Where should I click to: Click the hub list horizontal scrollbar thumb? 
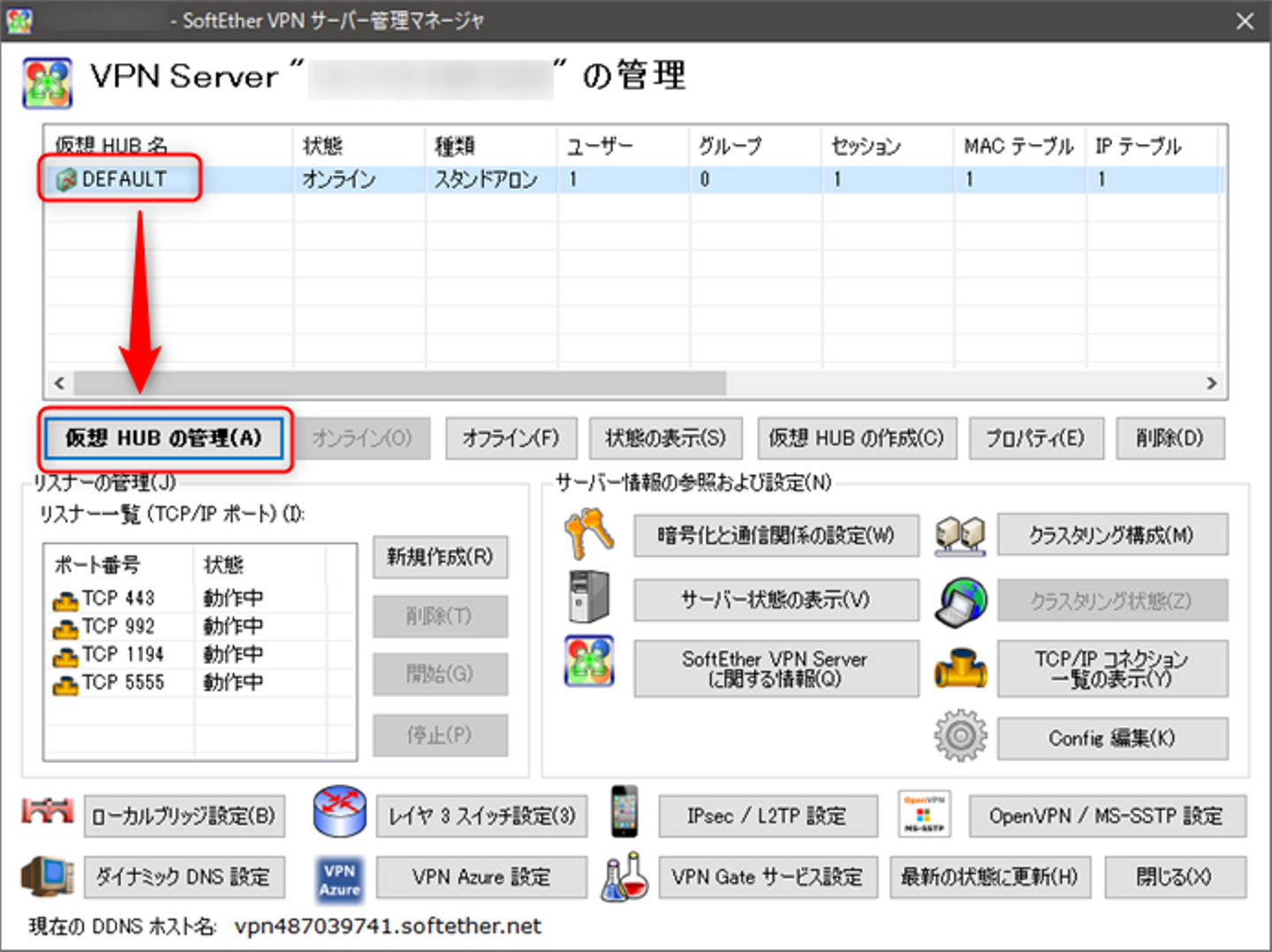(400, 383)
